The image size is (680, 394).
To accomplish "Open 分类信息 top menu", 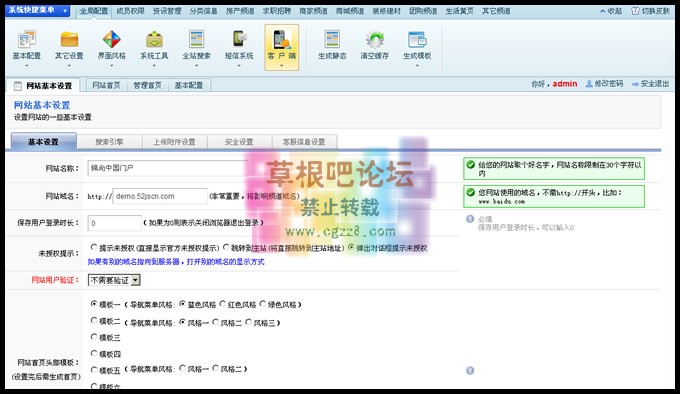I will point(203,11).
